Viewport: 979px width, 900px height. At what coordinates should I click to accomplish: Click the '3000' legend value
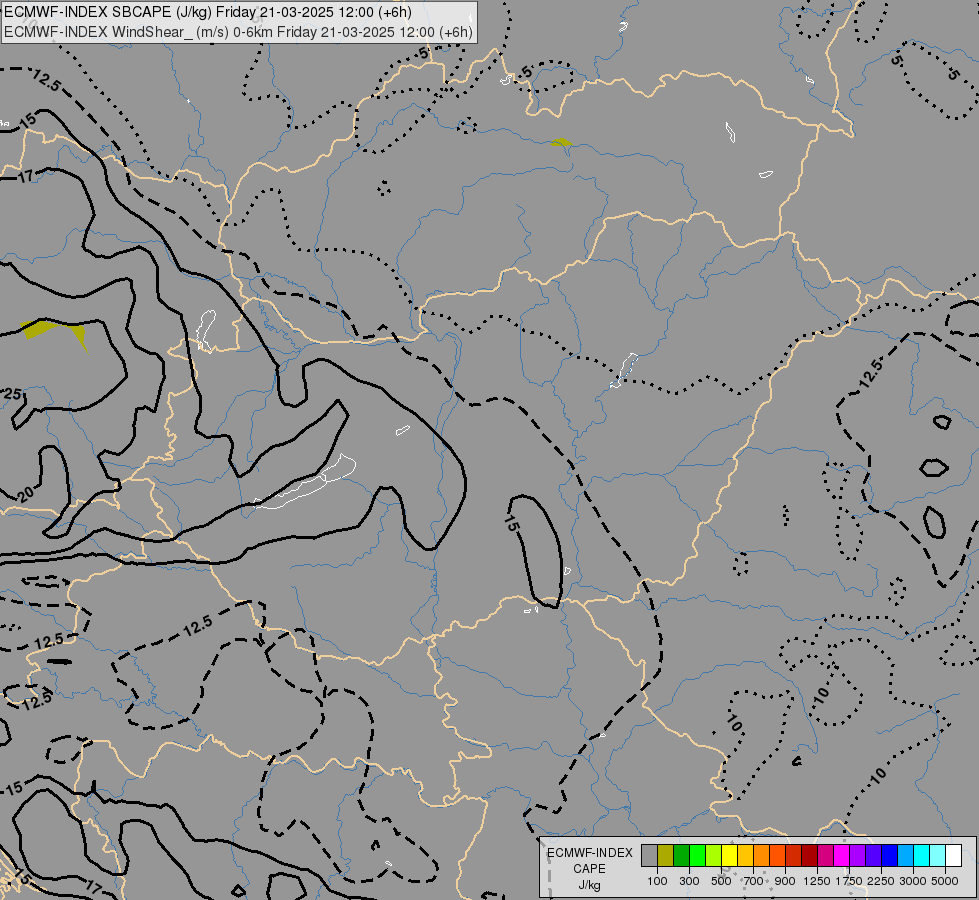[x=913, y=881]
